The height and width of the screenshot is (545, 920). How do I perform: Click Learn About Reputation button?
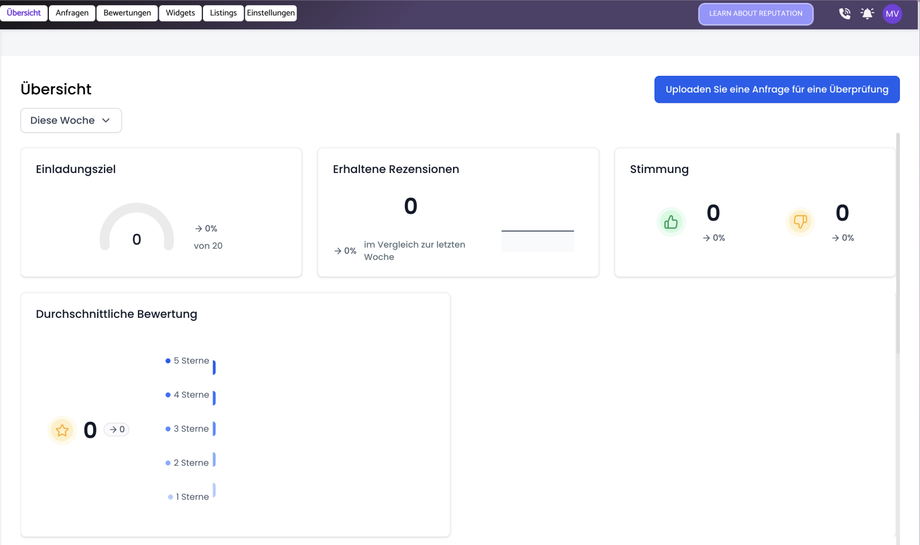click(x=756, y=13)
